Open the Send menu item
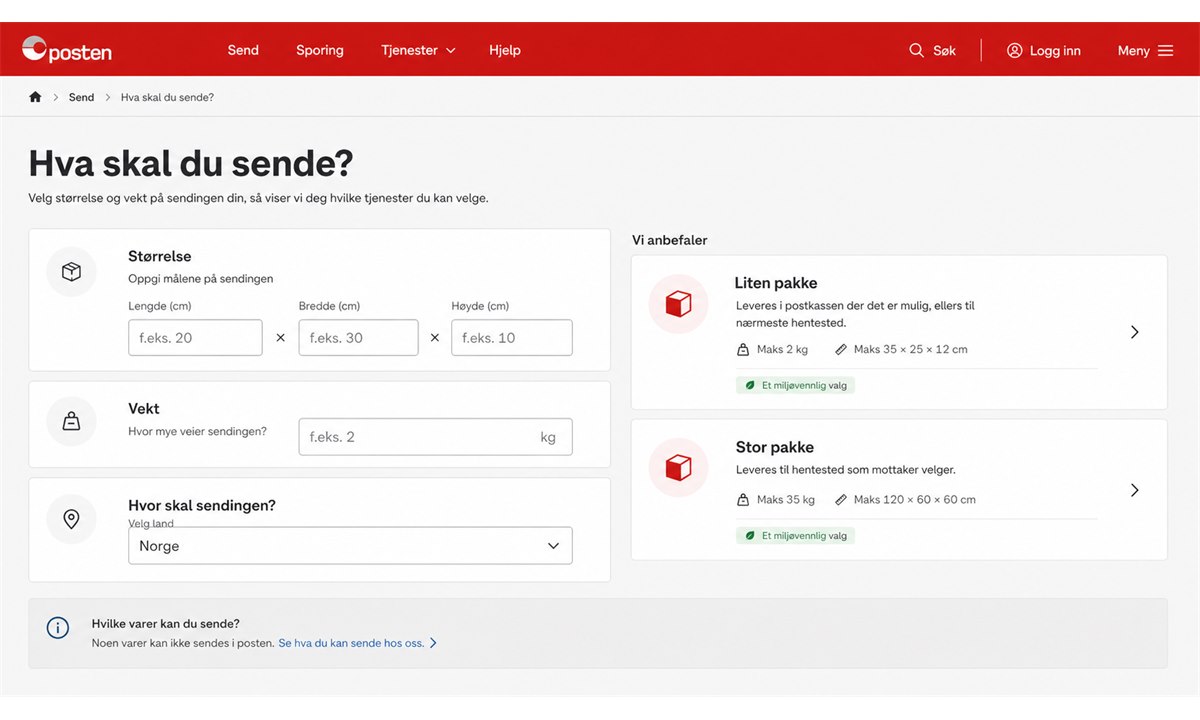This screenshot has height=720, width=1200. pyautogui.click(x=243, y=50)
